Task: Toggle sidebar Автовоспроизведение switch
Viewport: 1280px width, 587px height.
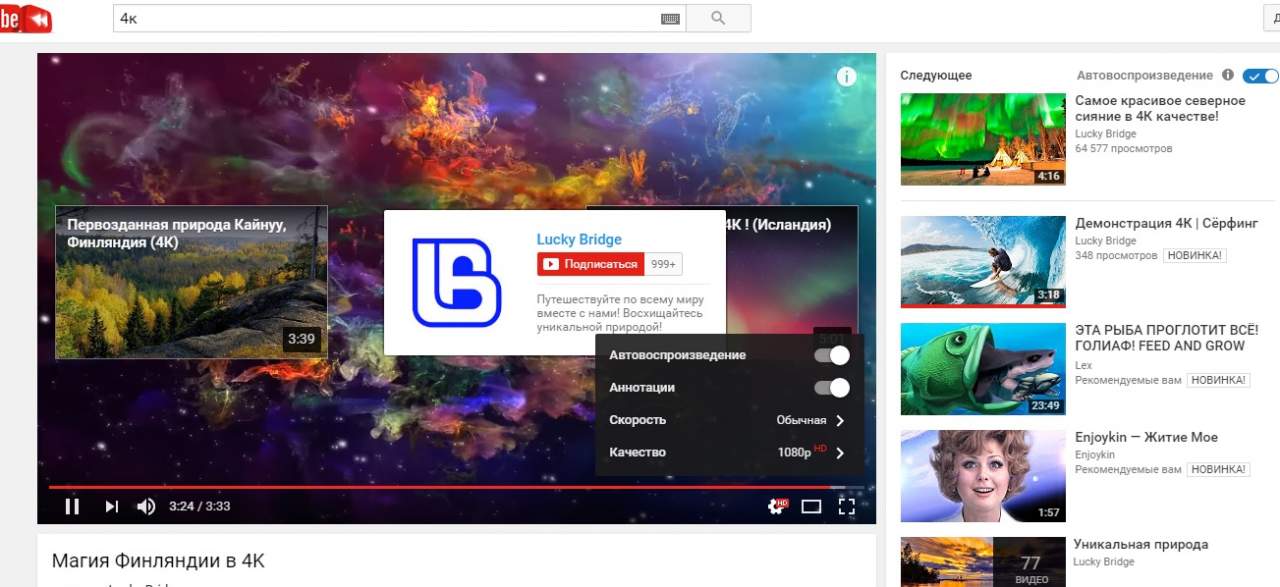Action: (x=1260, y=75)
